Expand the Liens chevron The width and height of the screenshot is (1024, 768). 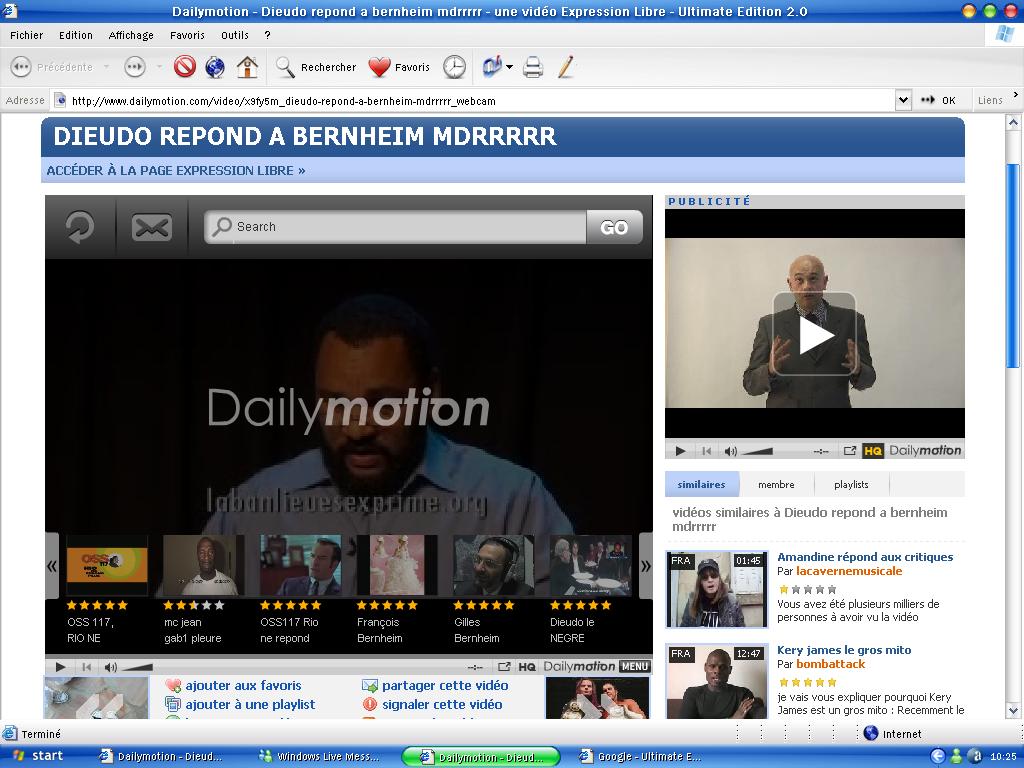pos(1016,95)
